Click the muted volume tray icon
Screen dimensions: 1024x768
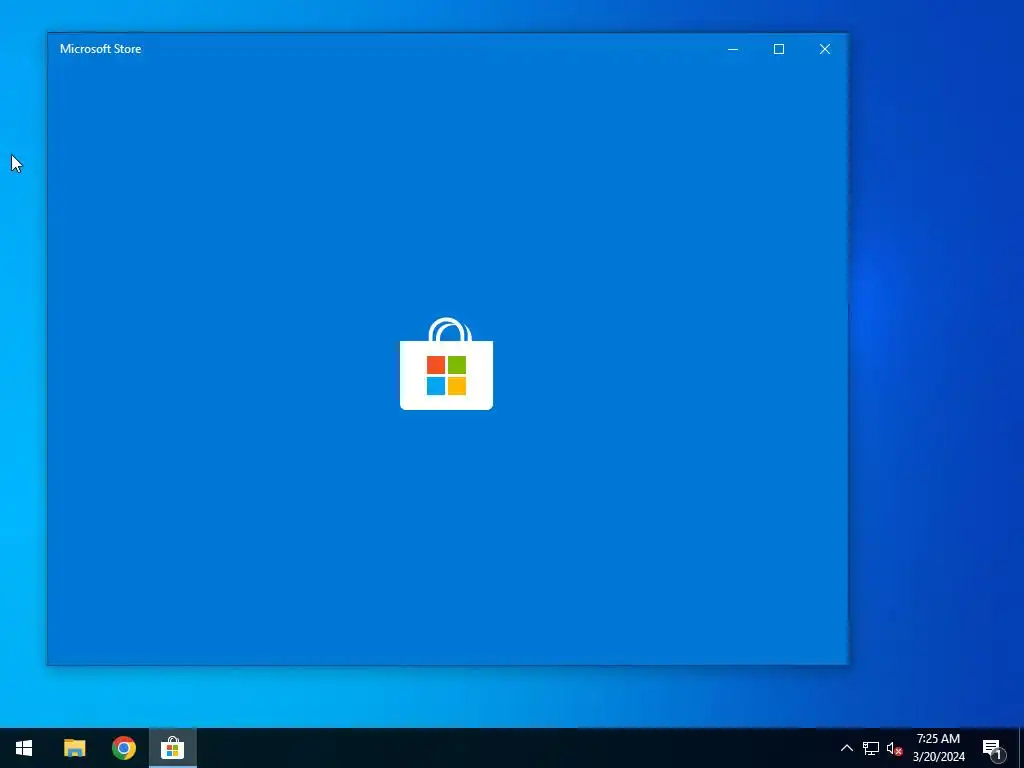[x=894, y=748]
